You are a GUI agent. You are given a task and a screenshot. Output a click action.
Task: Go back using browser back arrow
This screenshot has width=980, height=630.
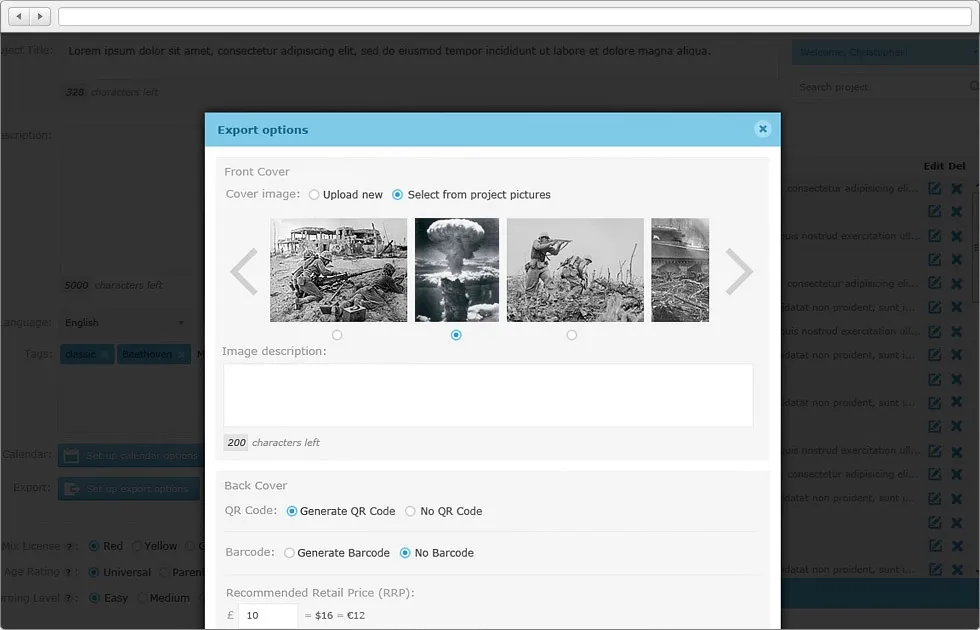point(19,16)
